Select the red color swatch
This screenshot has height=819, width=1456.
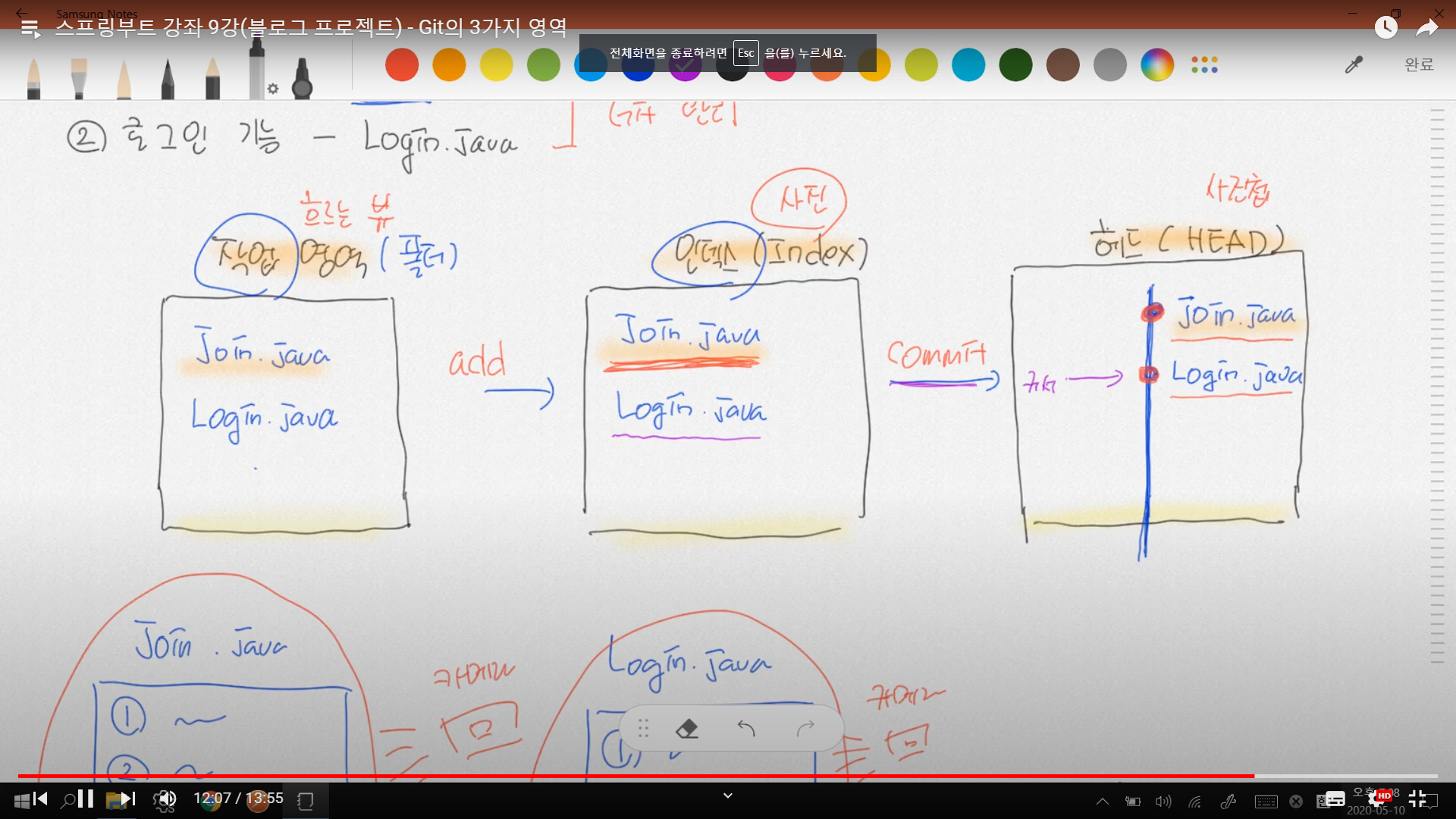402,64
